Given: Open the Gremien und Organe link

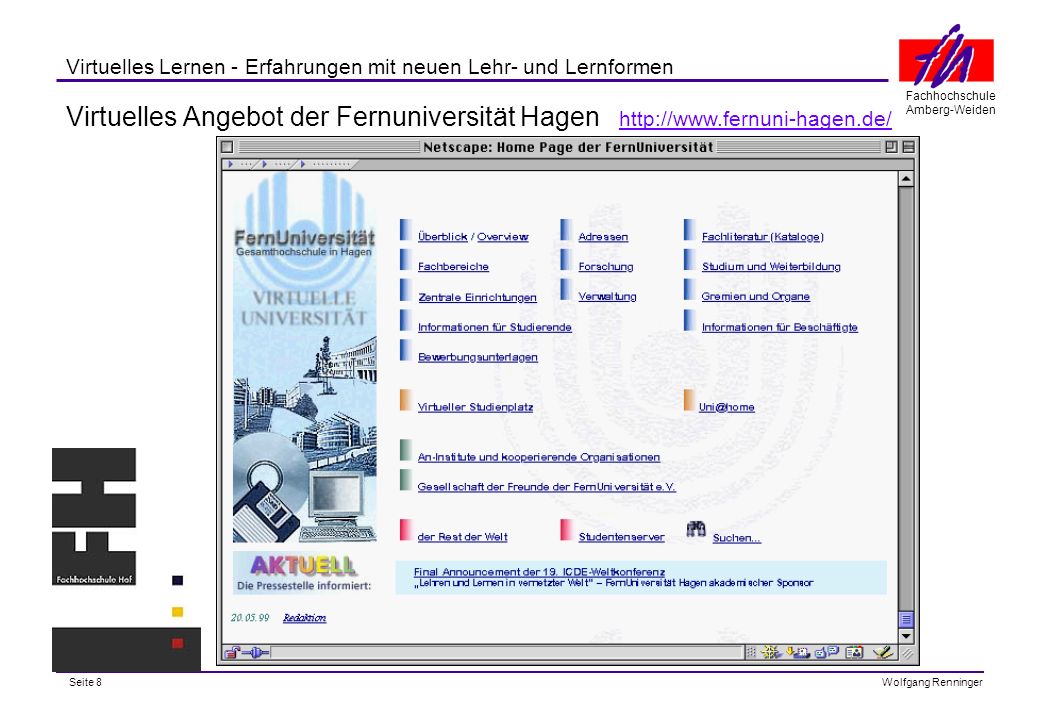Looking at the screenshot, I should pos(755,296).
